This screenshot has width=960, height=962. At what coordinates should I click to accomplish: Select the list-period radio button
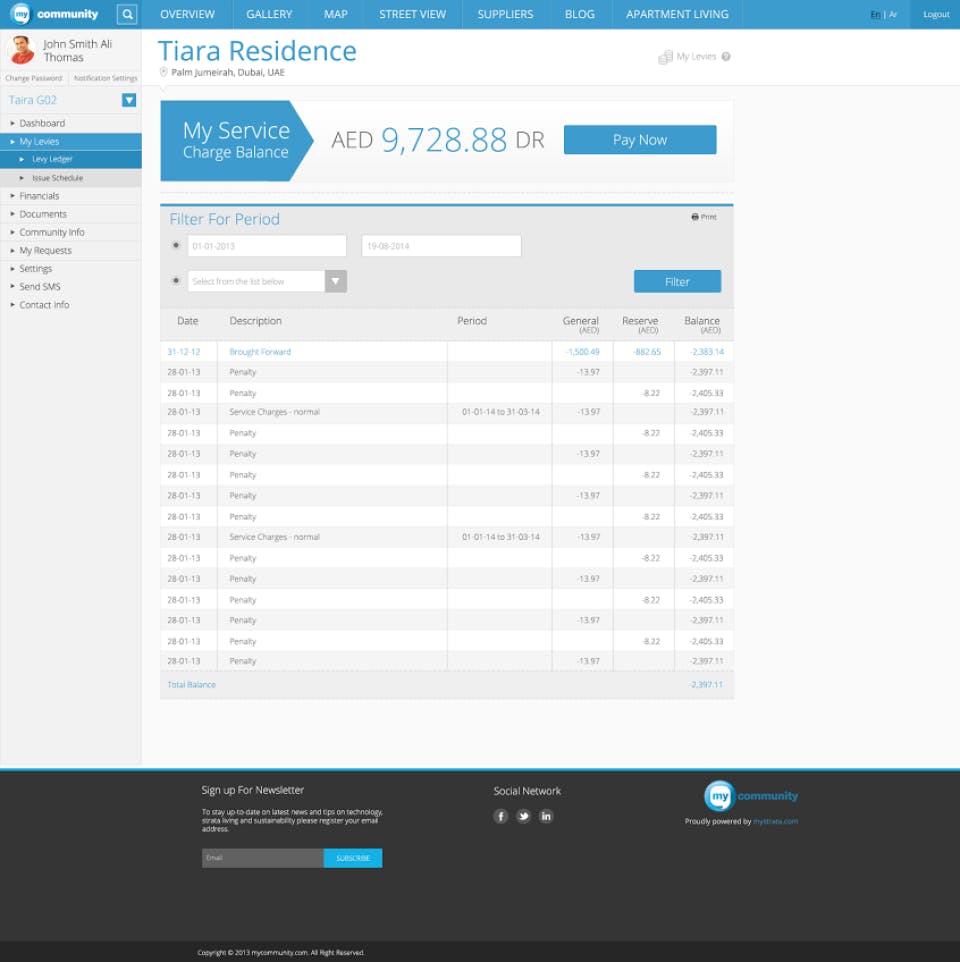[x=176, y=281]
